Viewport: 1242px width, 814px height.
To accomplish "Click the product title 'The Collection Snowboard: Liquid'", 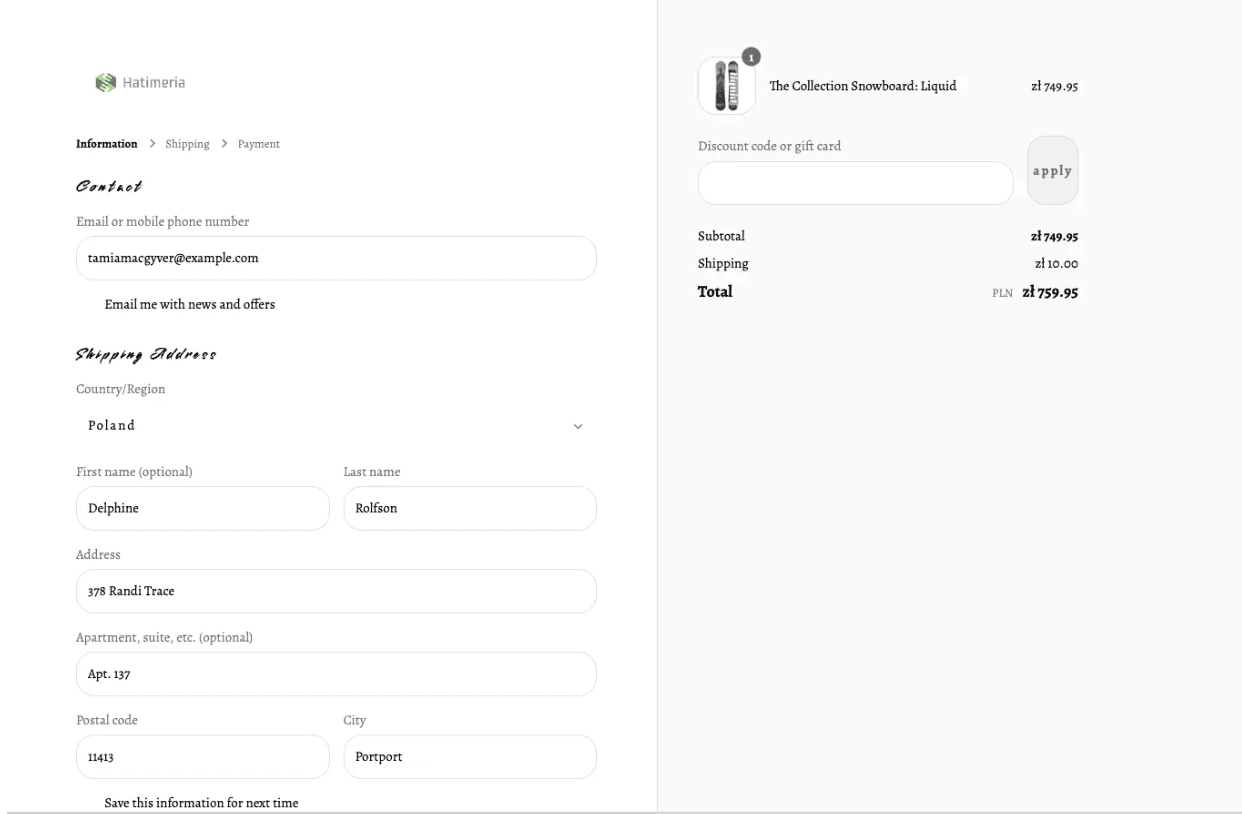I will (862, 86).
